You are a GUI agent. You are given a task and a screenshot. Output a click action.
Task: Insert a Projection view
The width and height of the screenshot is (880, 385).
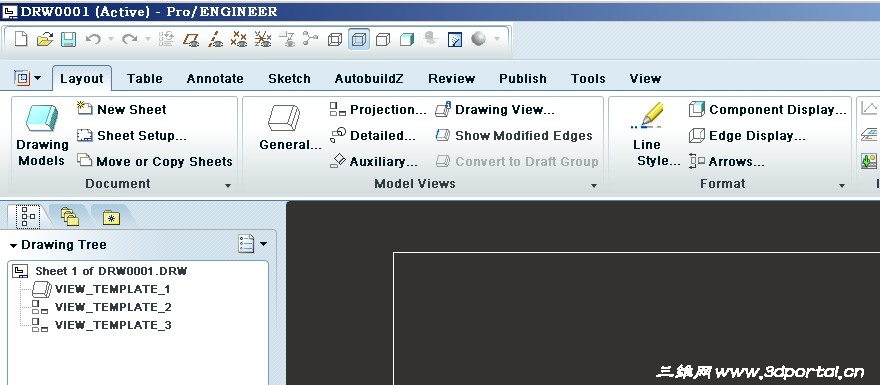click(x=378, y=109)
